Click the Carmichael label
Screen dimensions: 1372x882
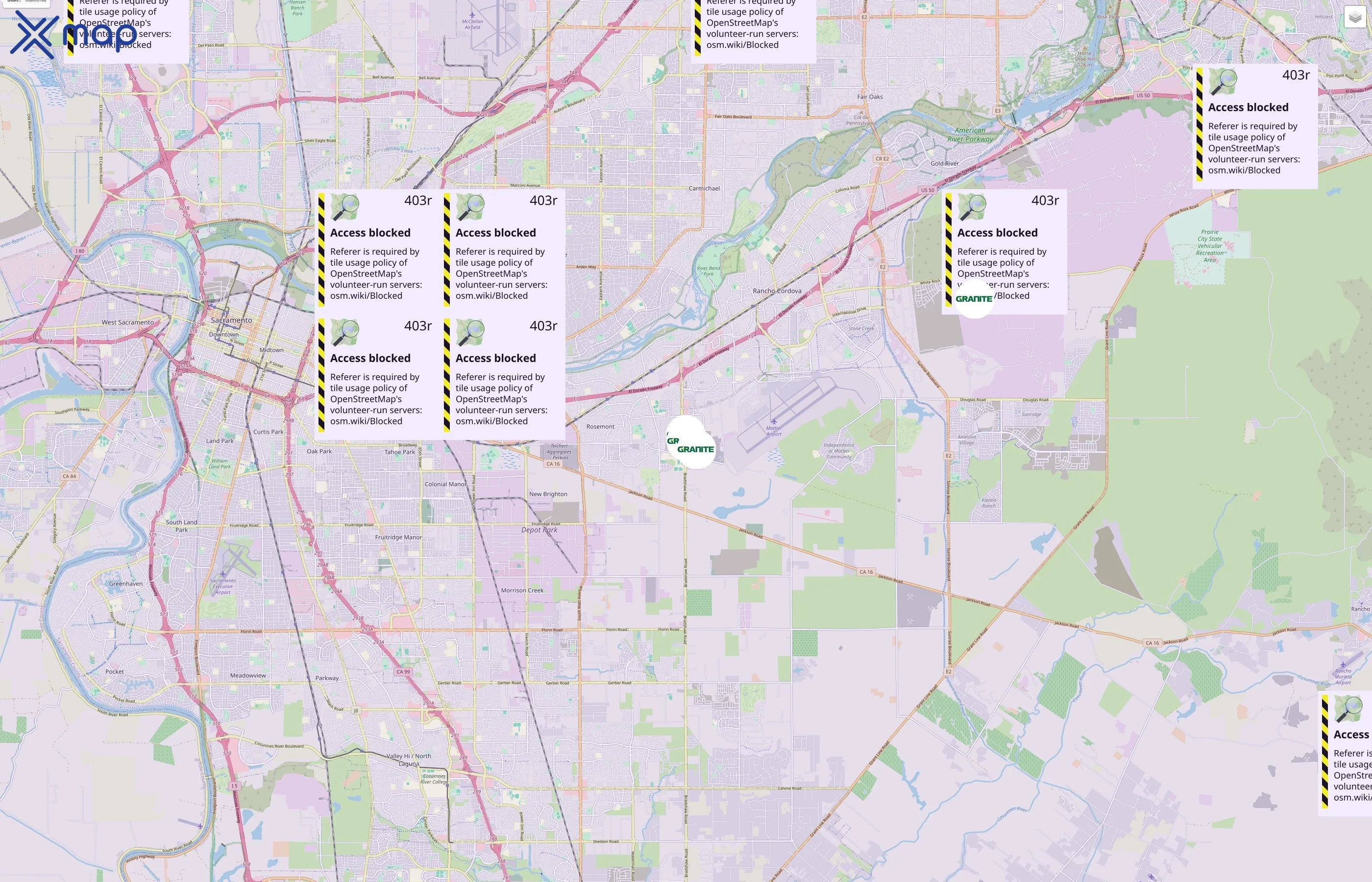(704, 189)
